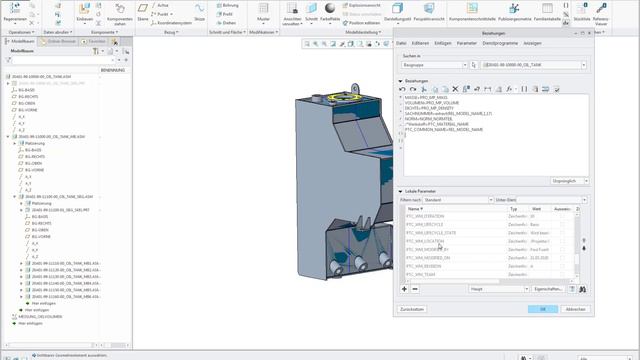Click the delete X icon in Beziehungen toolbar
Screen dimensions: 640x360
(456, 89)
